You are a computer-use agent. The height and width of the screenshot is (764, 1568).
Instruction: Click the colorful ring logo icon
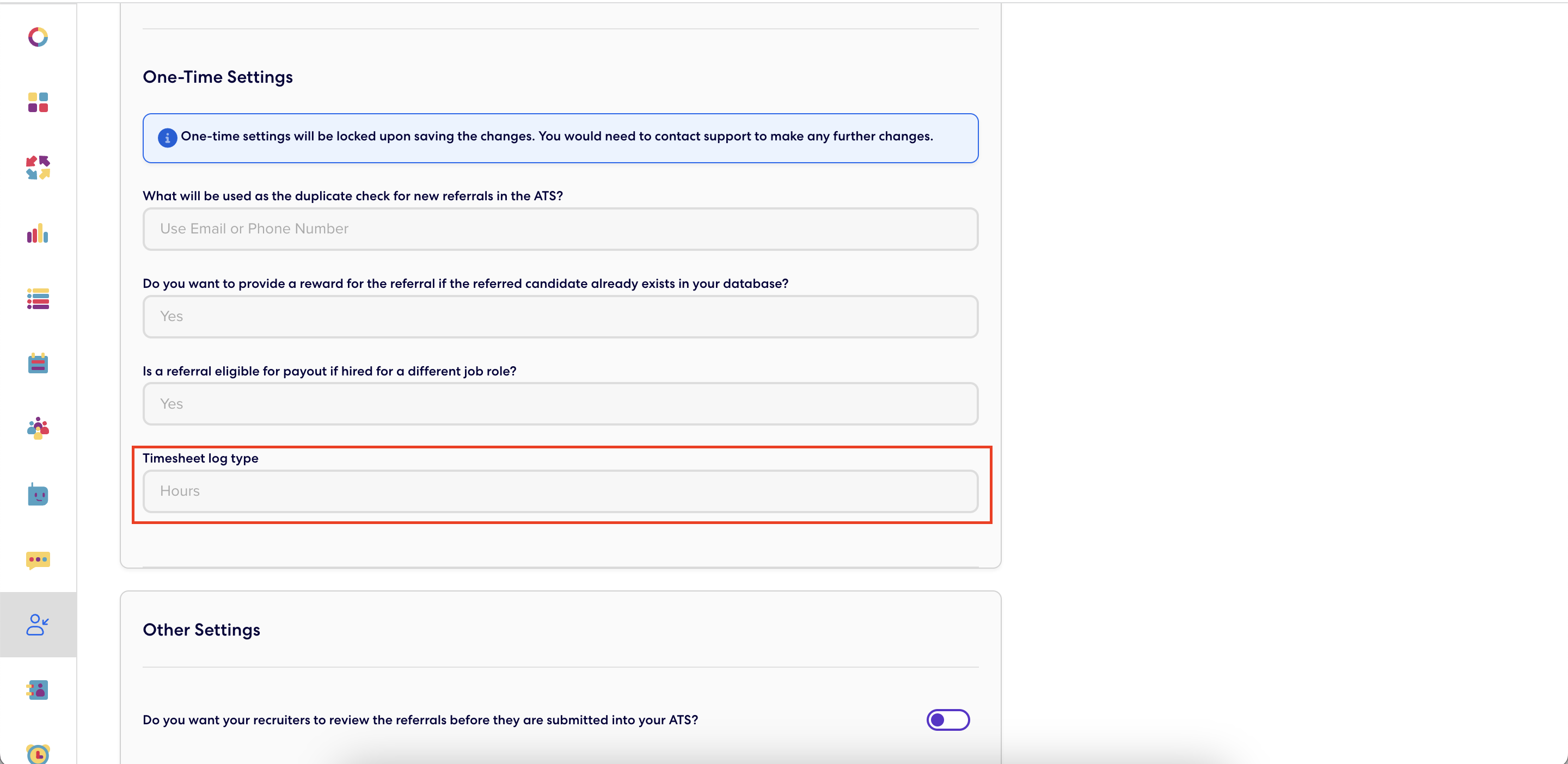pyautogui.click(x=38, y=37)
